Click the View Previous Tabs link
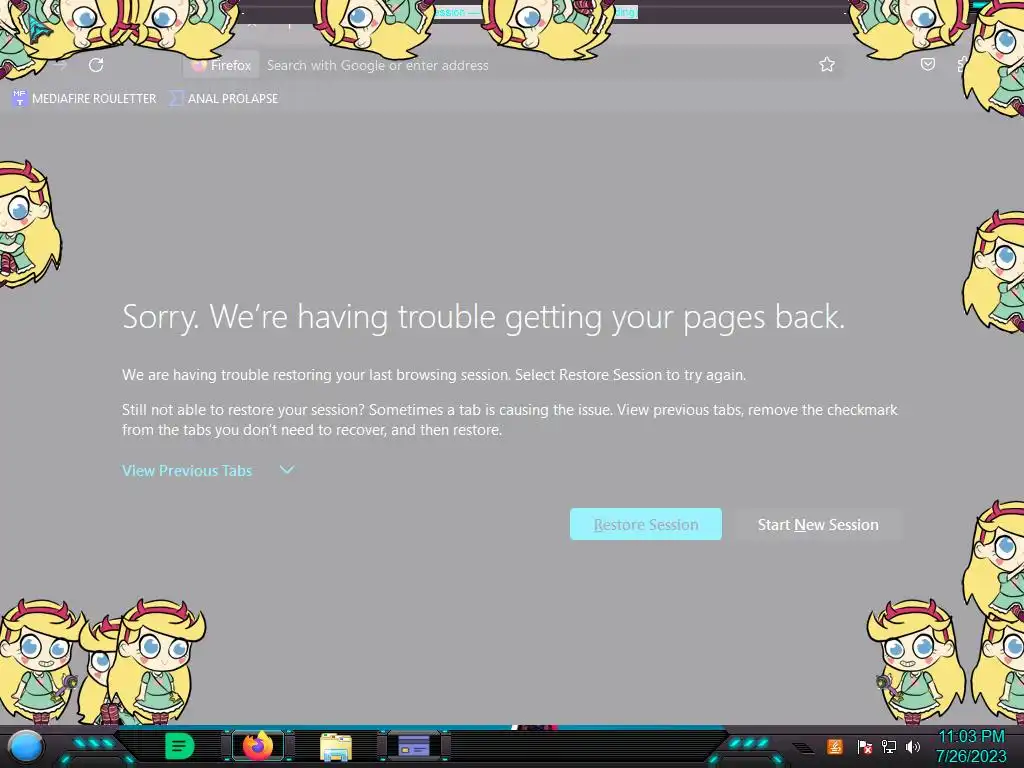This screenshot has width=1024, height=768. (x=187, y=470)
